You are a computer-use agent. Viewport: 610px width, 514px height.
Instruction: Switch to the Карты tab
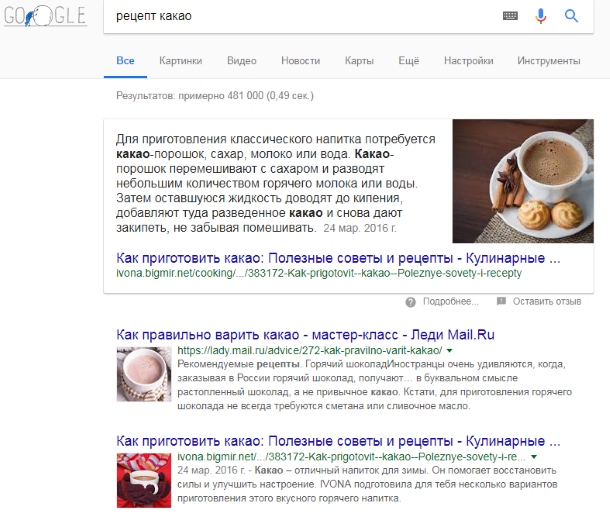pyautogui.click(x=359, y=61)
